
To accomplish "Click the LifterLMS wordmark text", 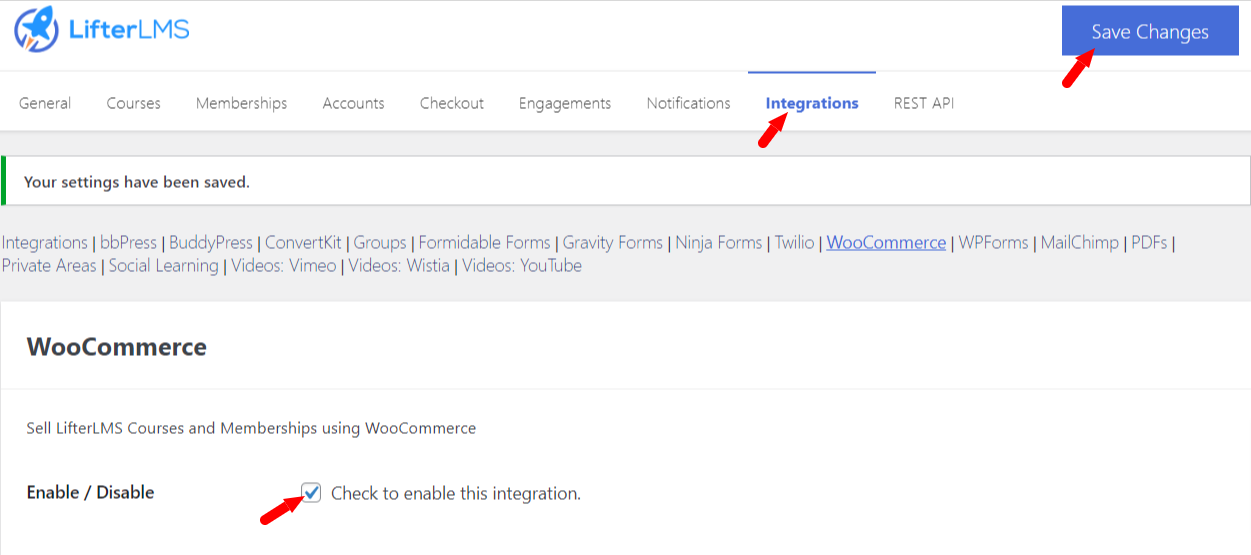I will tap(129, 29).
